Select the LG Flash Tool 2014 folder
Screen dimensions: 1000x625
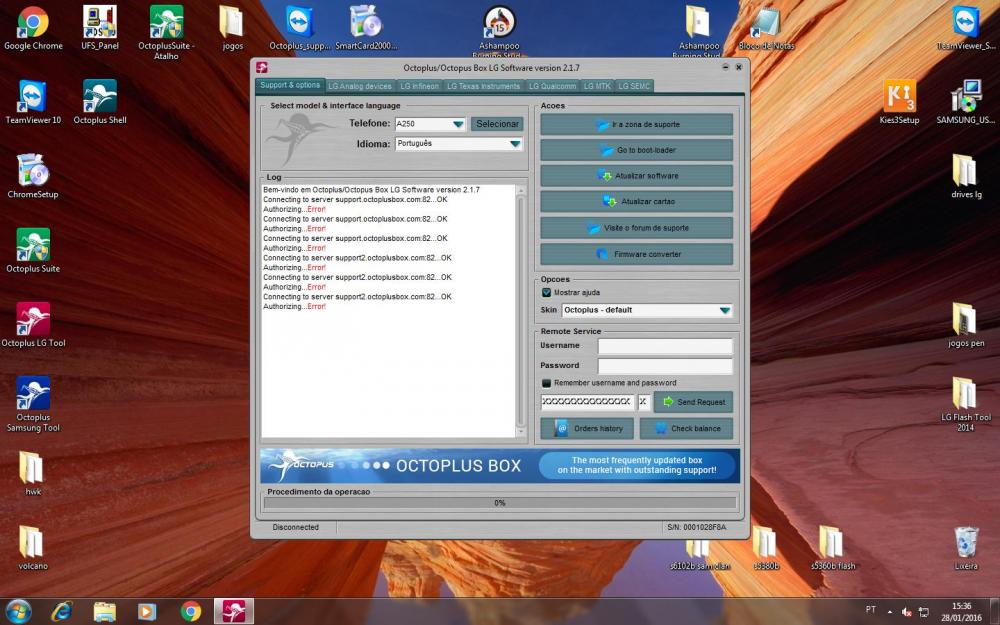click(x=966, y=404)
